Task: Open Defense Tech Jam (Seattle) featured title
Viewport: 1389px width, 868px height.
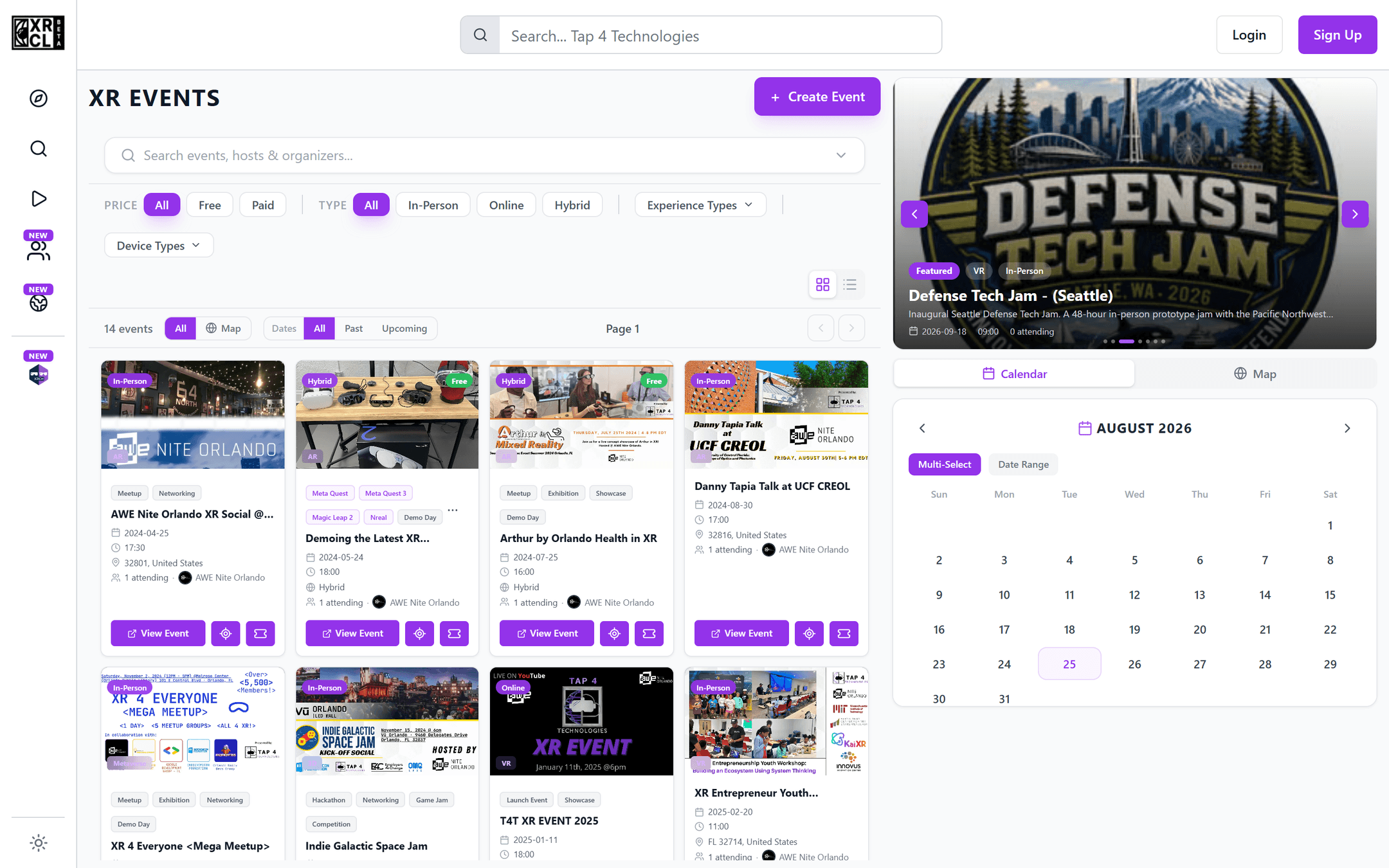Action: 1011,296
